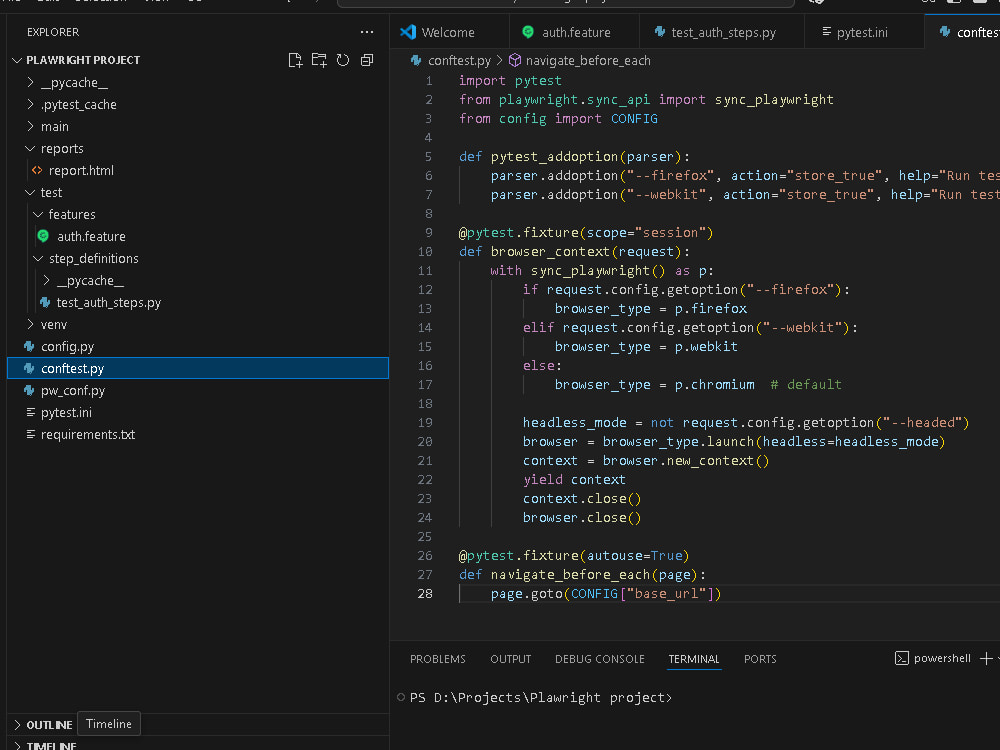Switch to the pytest.ini editor tab
The height and width of the screenshot is (750, 1000).
click(x=862, y=32)
